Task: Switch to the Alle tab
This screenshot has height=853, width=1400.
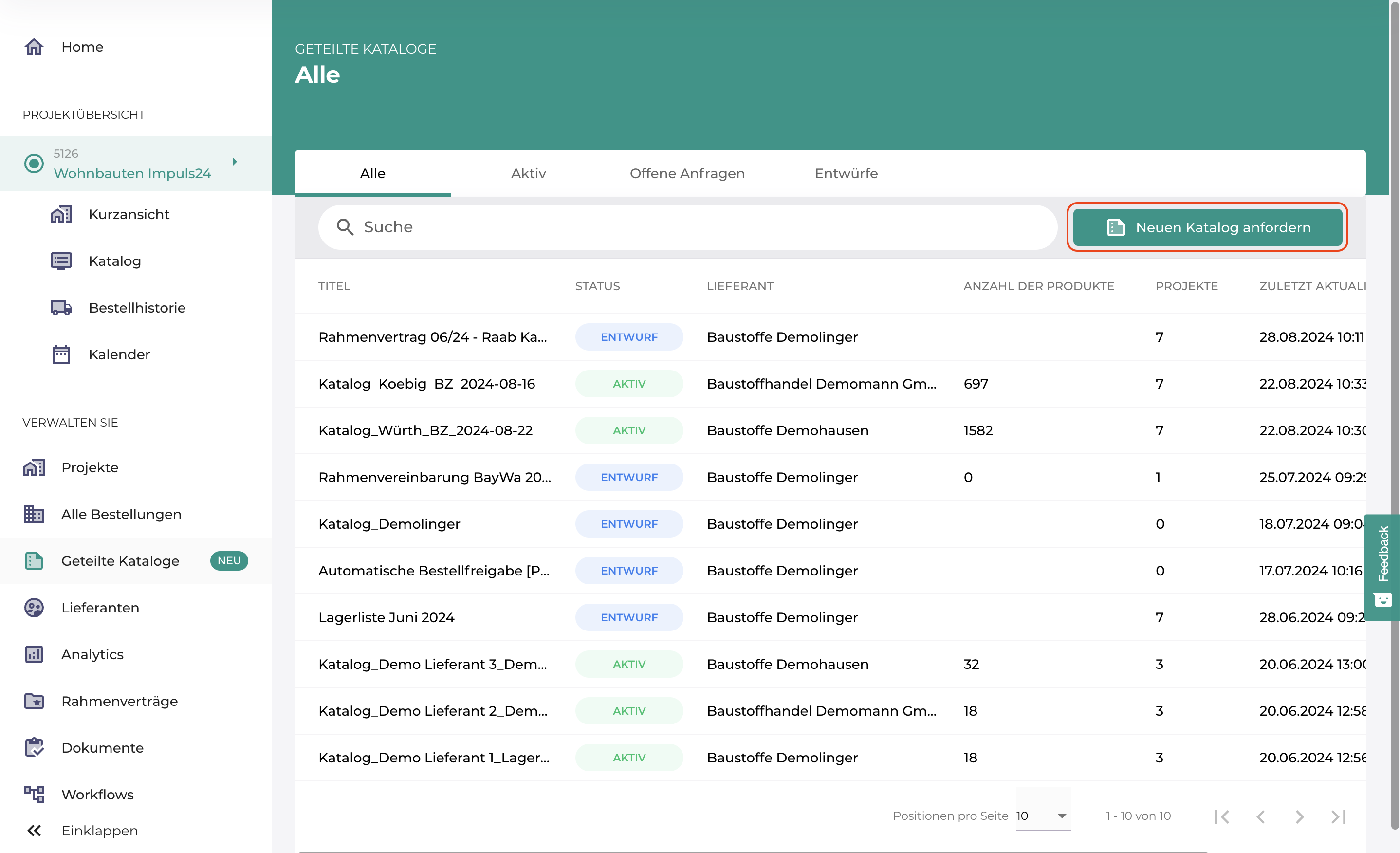Action: 373,173
